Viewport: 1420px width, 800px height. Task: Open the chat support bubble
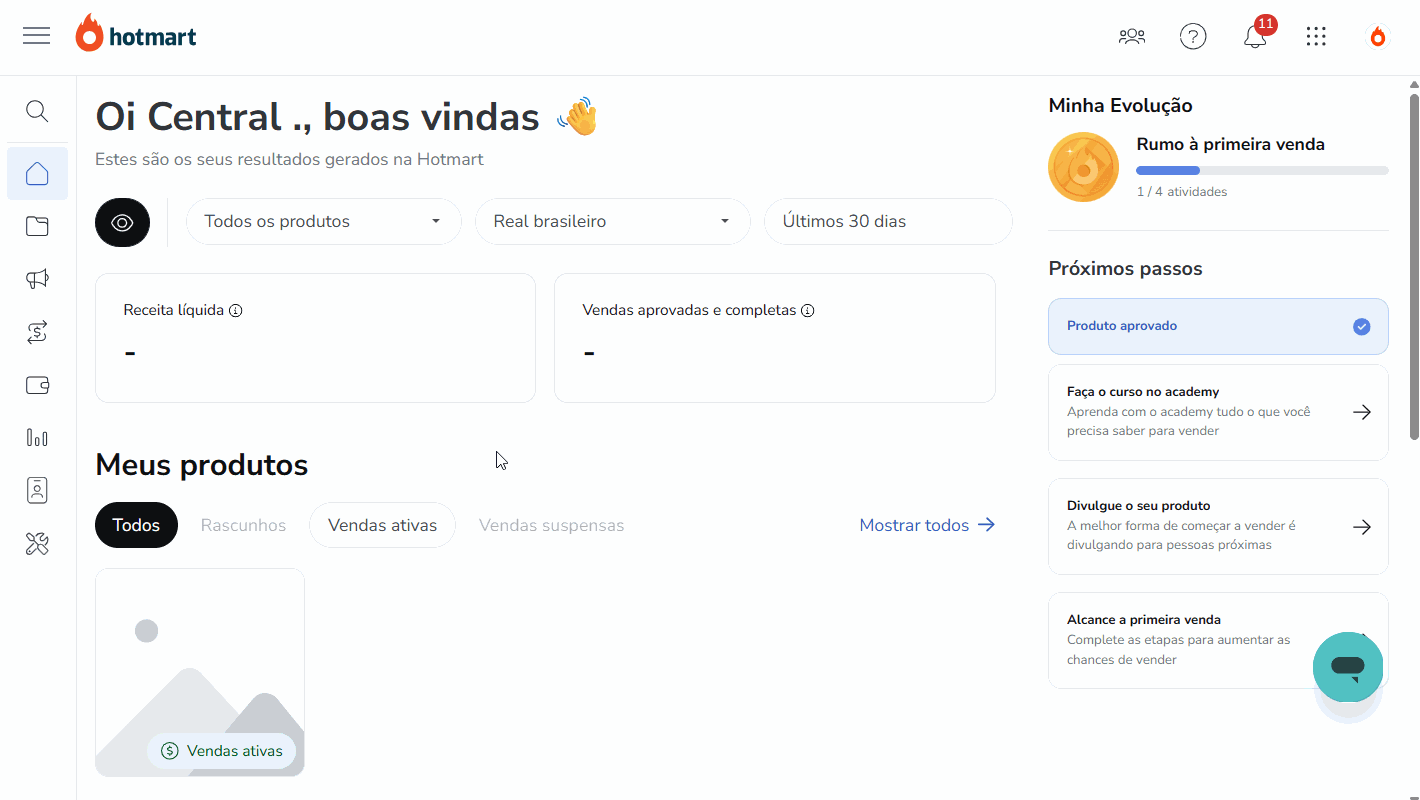pyautogui.click(x=1348, y=666)
